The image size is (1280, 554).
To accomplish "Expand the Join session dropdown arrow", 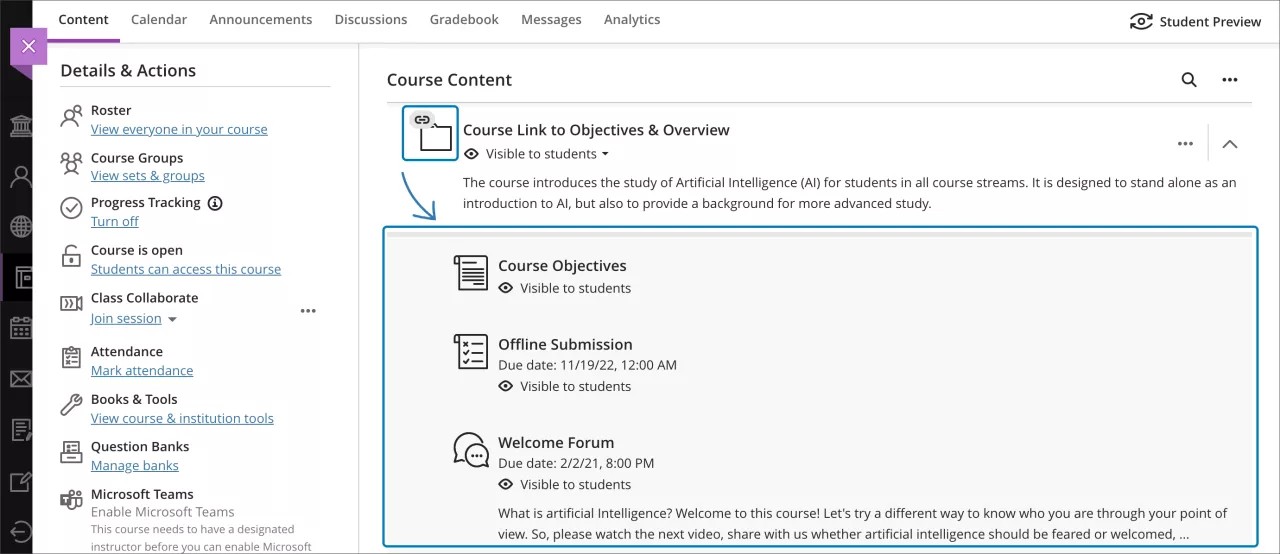I will point(172,319).
